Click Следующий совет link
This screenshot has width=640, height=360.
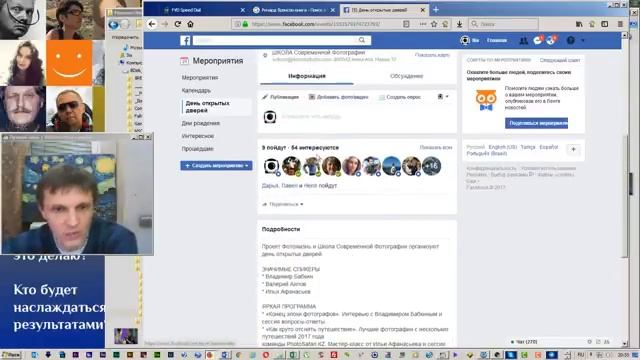coord(560,60)
